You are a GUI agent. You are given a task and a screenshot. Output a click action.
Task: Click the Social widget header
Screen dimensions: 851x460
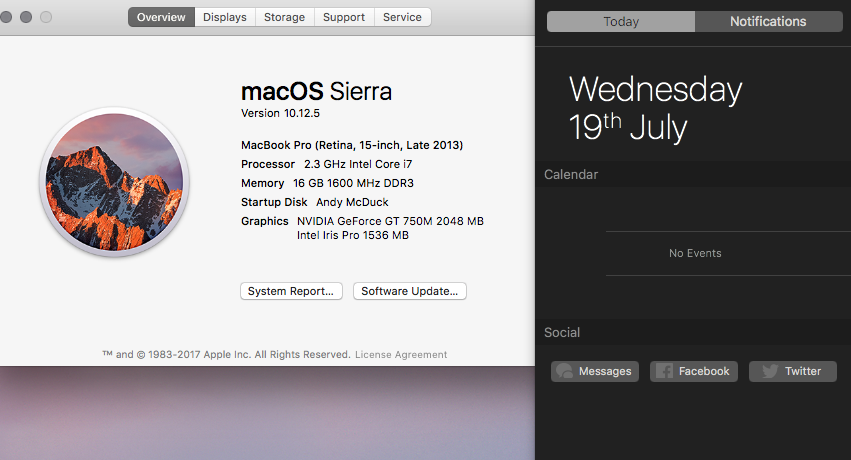click(x=693, y=333)
